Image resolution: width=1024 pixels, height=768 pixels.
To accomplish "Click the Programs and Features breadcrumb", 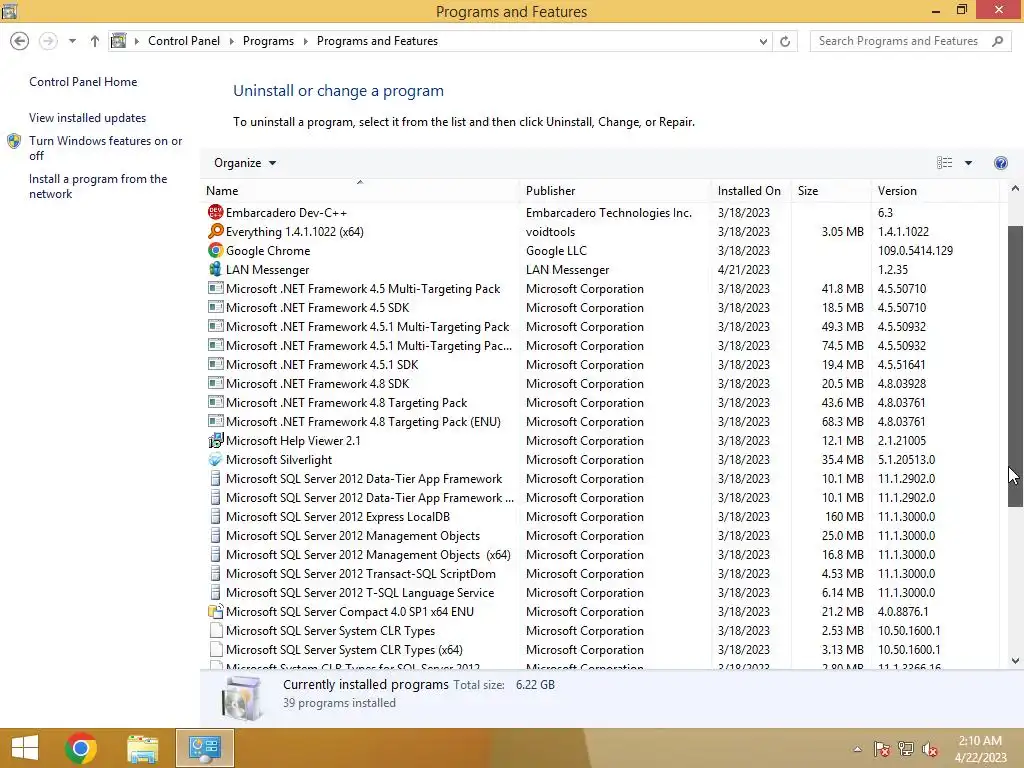I will (x=377, y=40).
